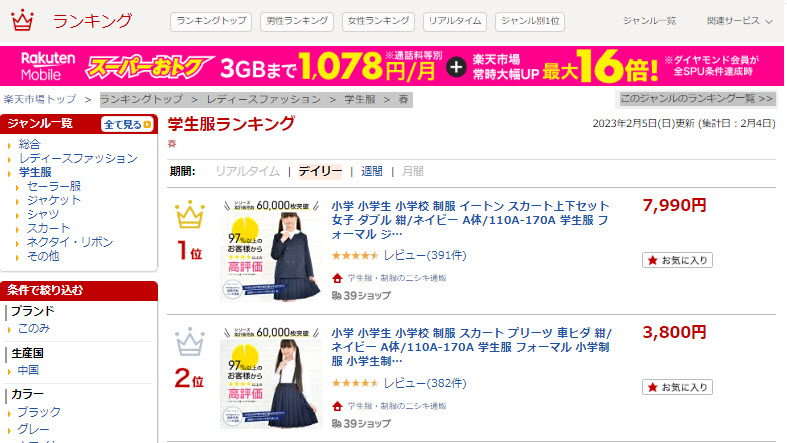Open the 全て見る genre list button

pyautogui.click(x=127, y=124)
